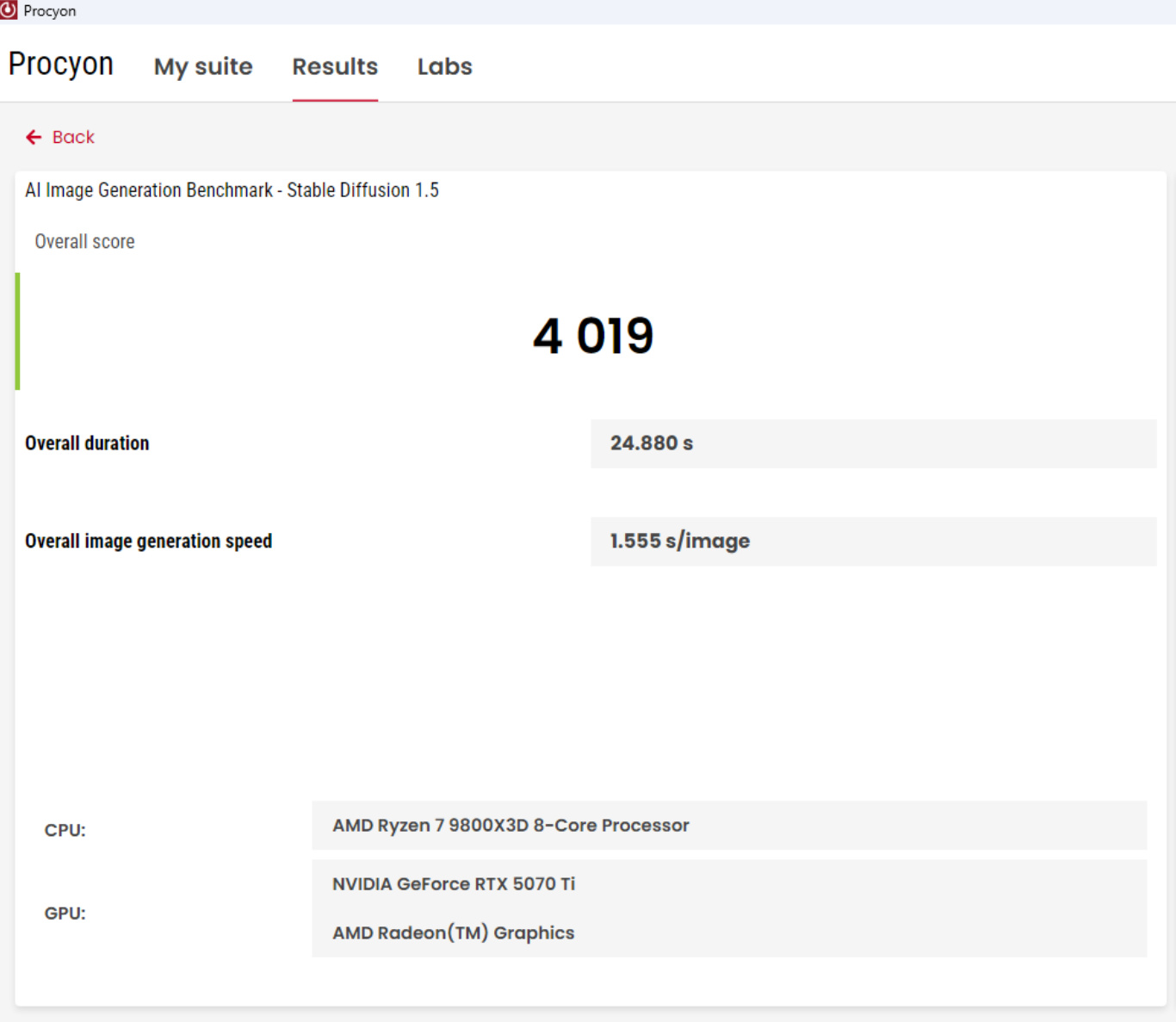Select AMD Ryzen 7 9800X3D processor text
This screenshot has height=1022, width=1176.
click(x=511, y=826)
